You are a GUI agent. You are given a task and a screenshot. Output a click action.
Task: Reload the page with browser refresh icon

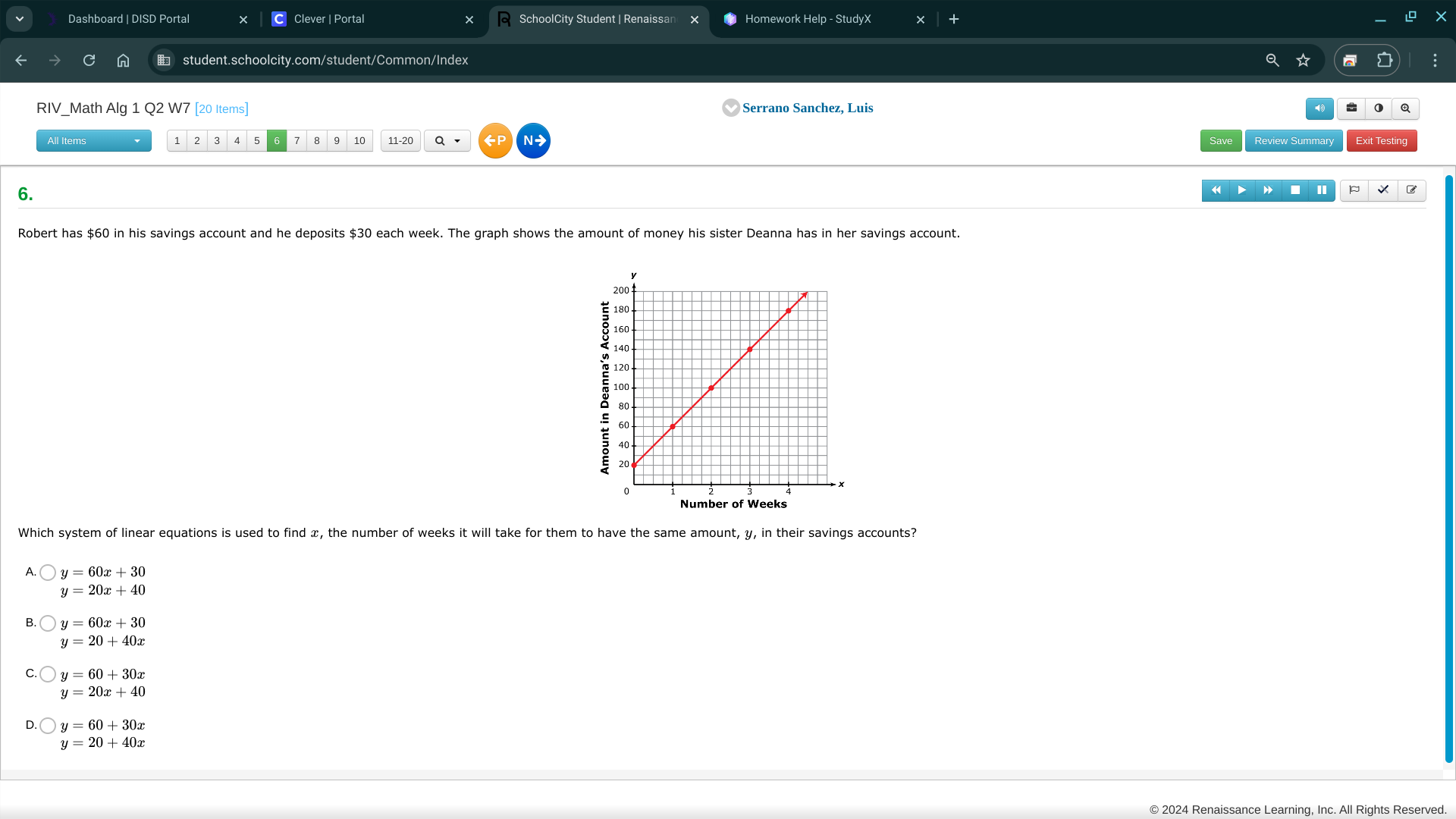(x=89, y=60)
